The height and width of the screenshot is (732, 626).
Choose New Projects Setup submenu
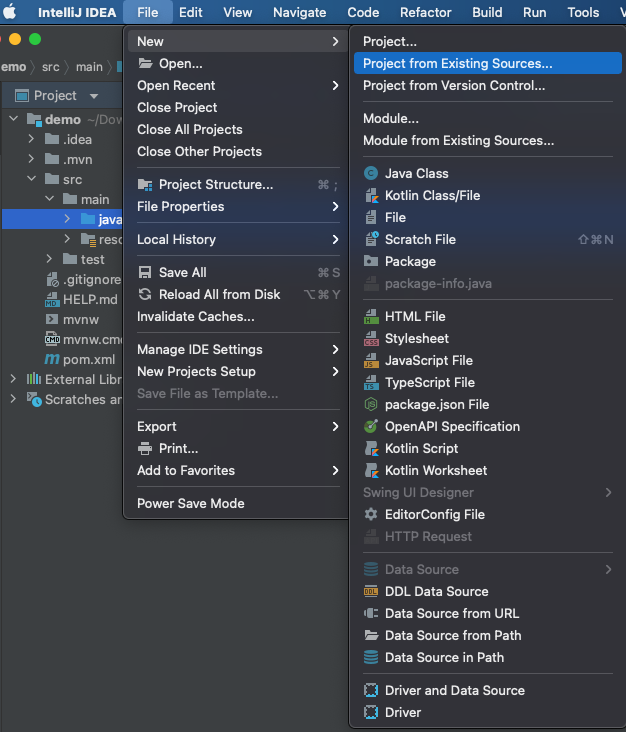pyautogui.click(x=238, y=371)
